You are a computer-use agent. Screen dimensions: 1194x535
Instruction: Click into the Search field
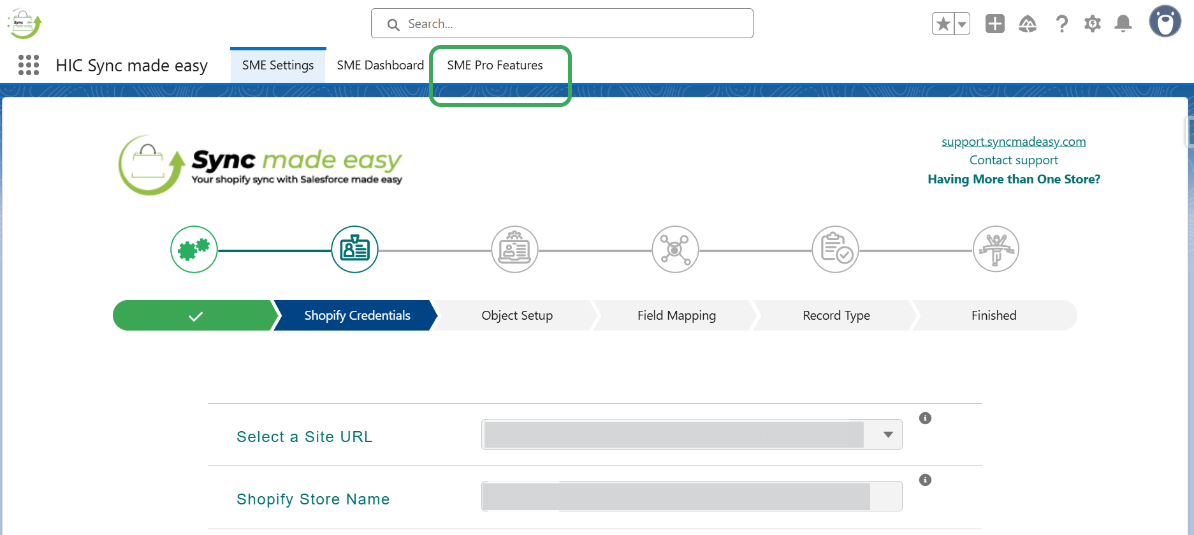tap(562, 24)
